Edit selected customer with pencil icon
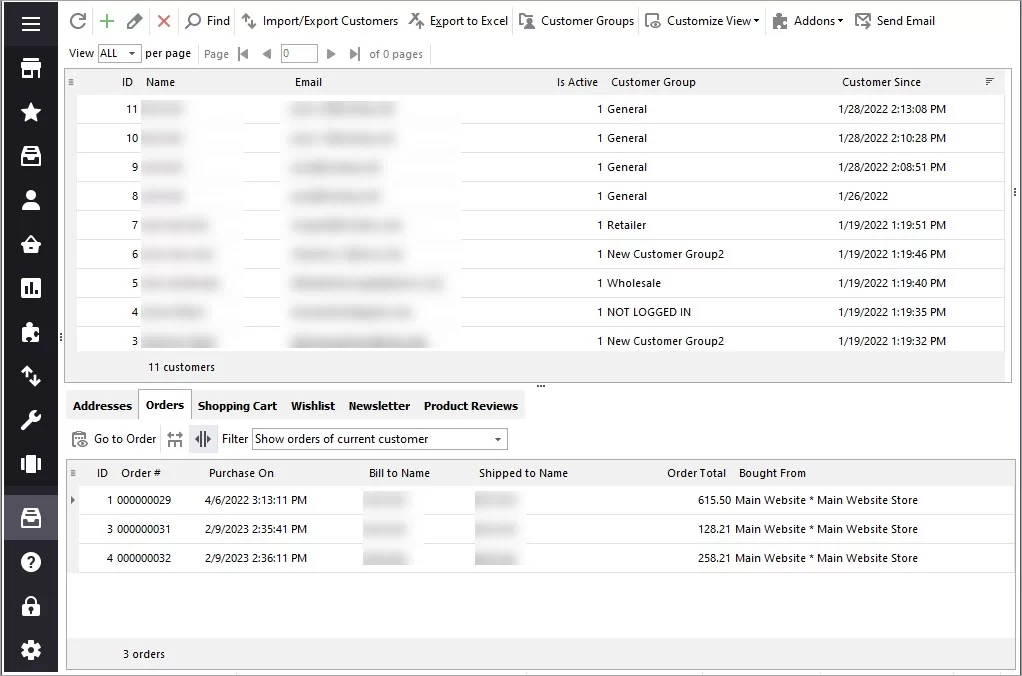 pyautogui.click(x=134, y=21)
